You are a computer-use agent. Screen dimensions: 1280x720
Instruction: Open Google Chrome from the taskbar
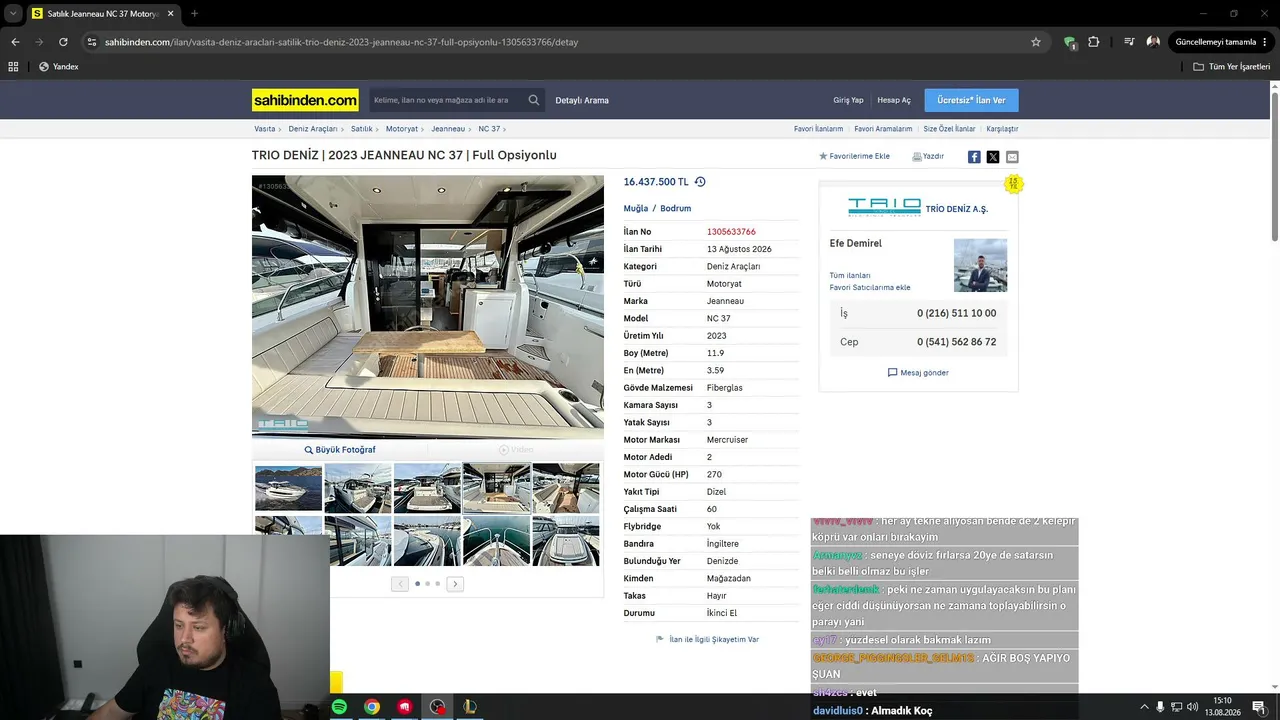click(x=372, y=707)
